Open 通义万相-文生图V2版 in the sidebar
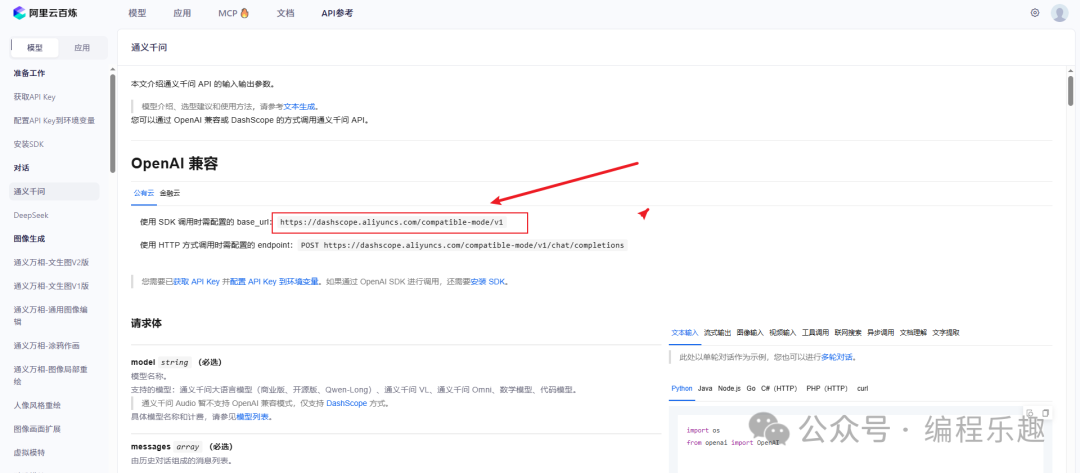This screenshot has height=473, width=1080. [x=51, y=262]
